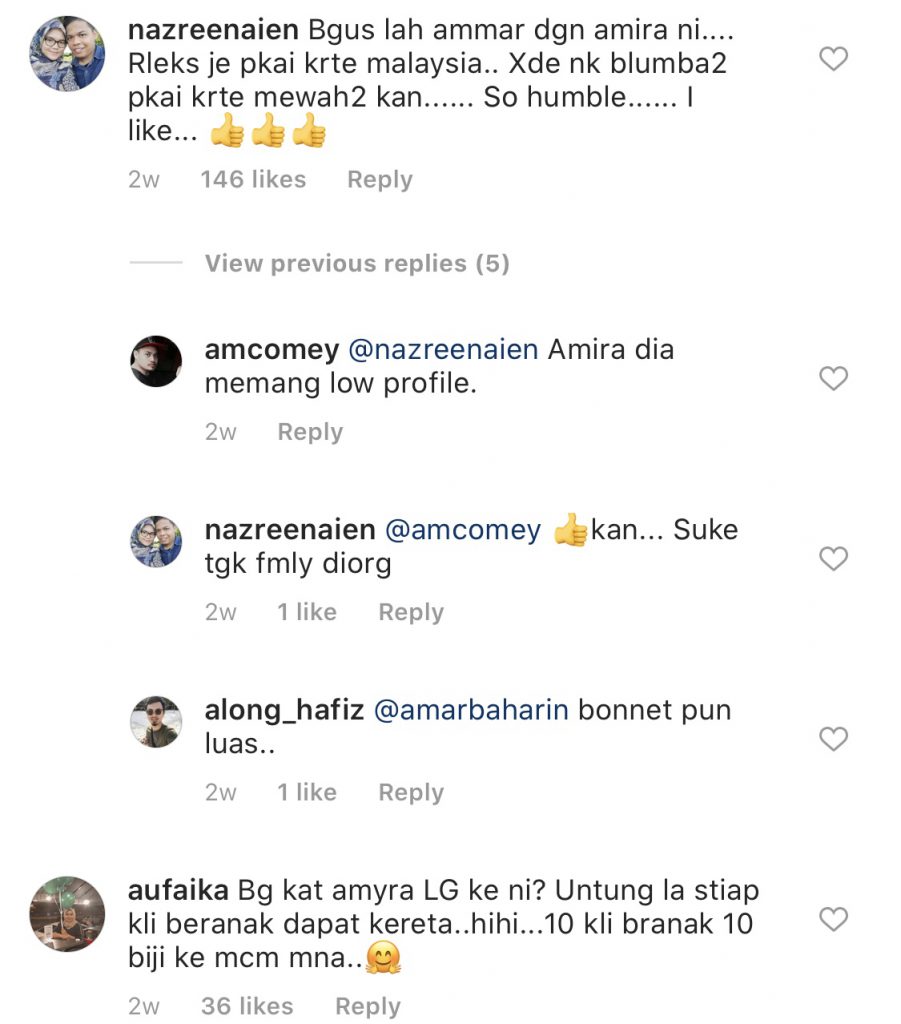Open @amarbaharin mention link
This screenshot has height=1024, width=901.
(x=471, y=711)
